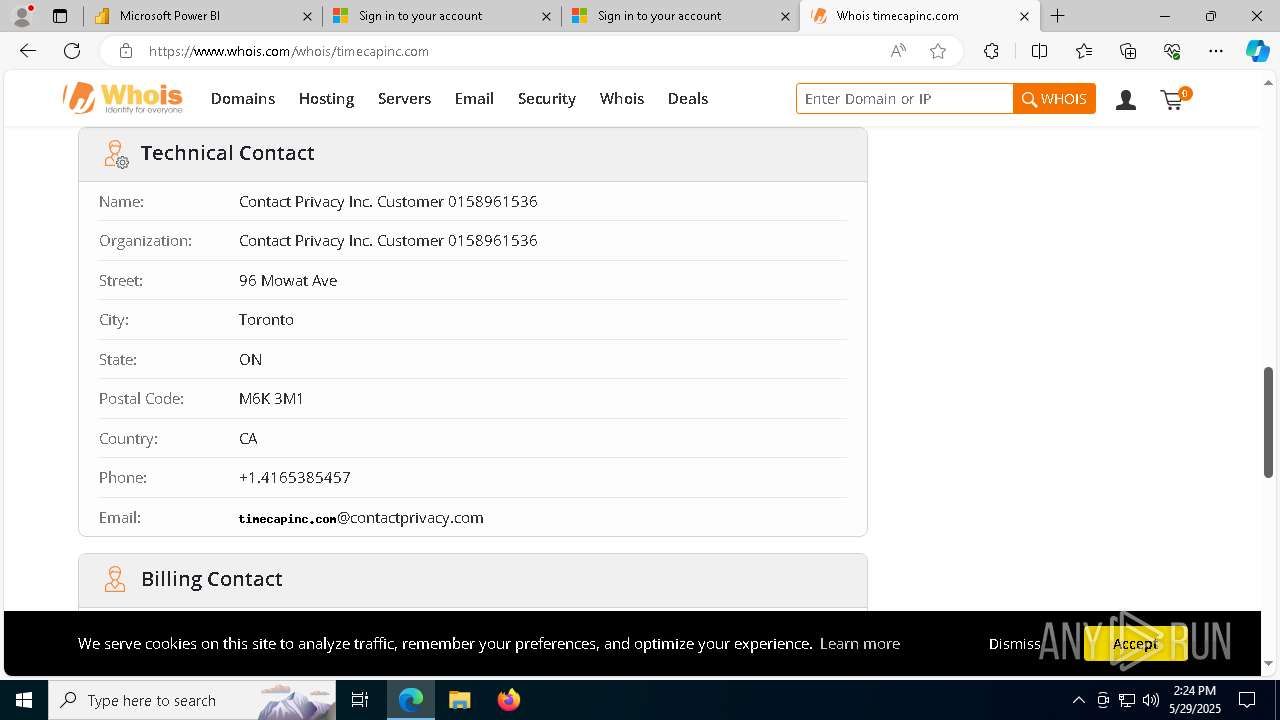Screen dimensions: 1280x720
Task: Select the street value 96 Mowat Ave
Action: pos(288,281)
